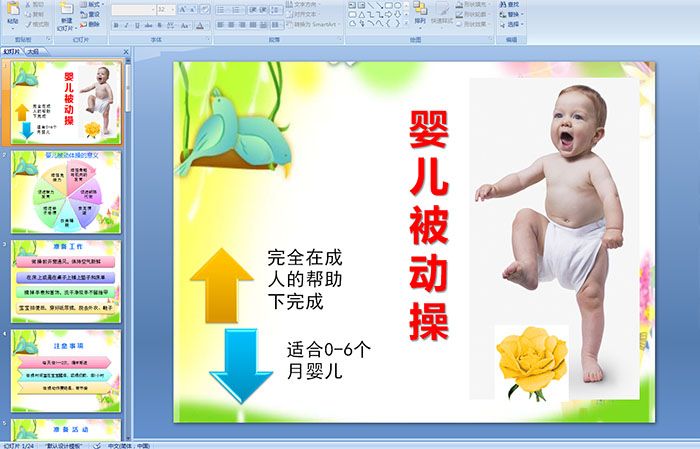Click the red title 婴儿被动操 on slide

(429, 226)
